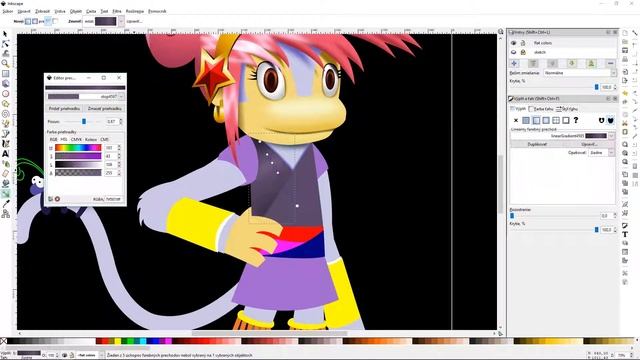Toggle visibility of Flat colors layer
The image size is (640, 360).
[513, 43]
